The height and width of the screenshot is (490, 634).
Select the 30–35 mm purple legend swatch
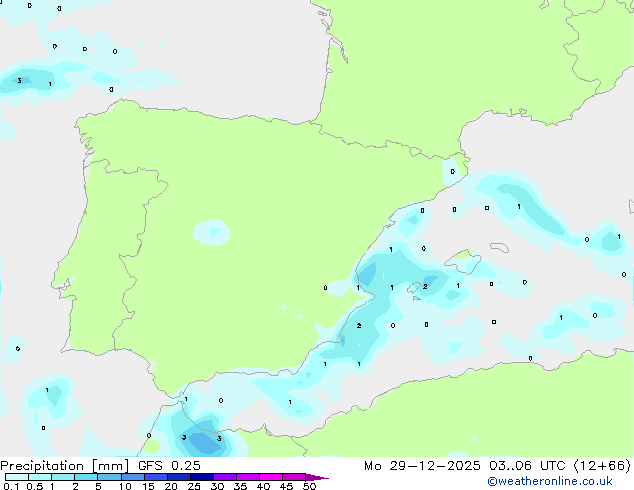pyautogui.click(x=225, y=477)
